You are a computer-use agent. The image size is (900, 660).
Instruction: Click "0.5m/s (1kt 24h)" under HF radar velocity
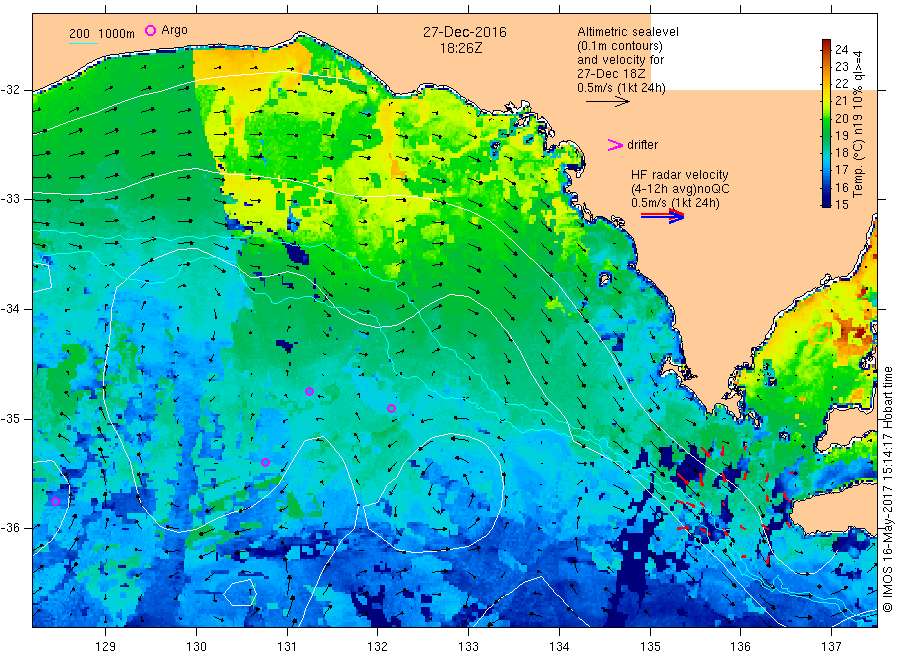pyautogui.click(x=676, y=203)
